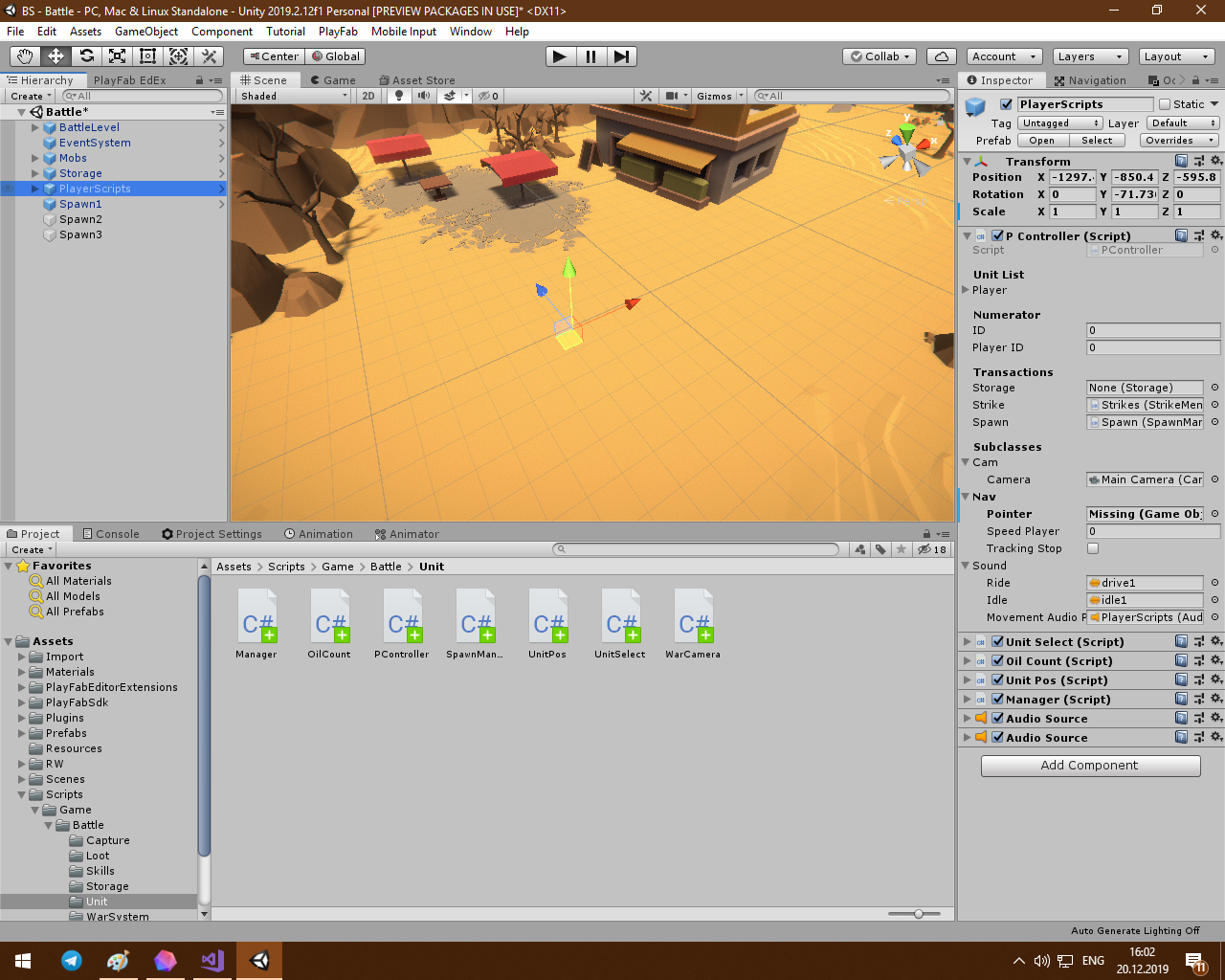The image size is (1225, 980).
Task: Start Play mode
Action: 560,56
